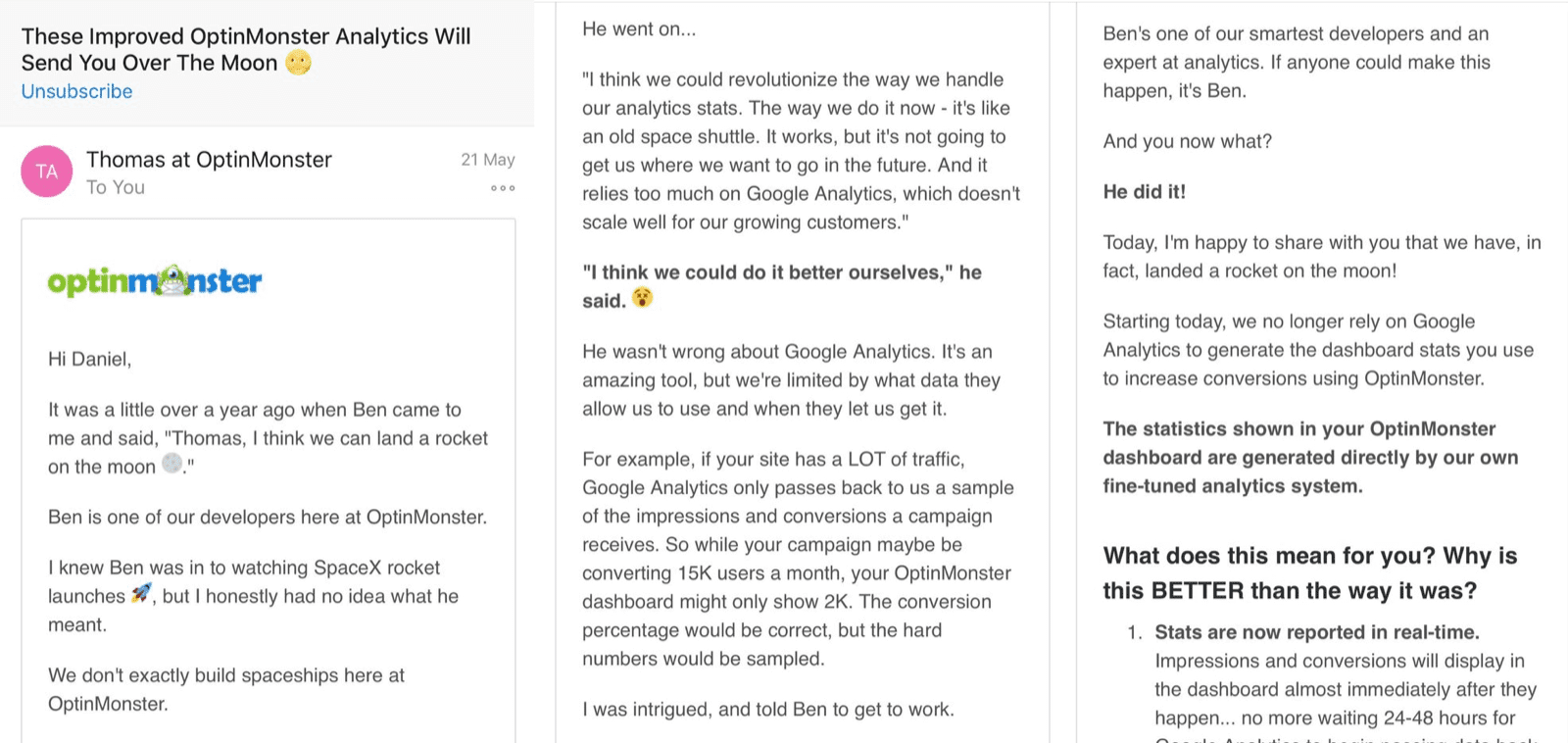Click the astonished face emoji after "said."
The image size is (1568, 743).
click(x=642, y=298)
